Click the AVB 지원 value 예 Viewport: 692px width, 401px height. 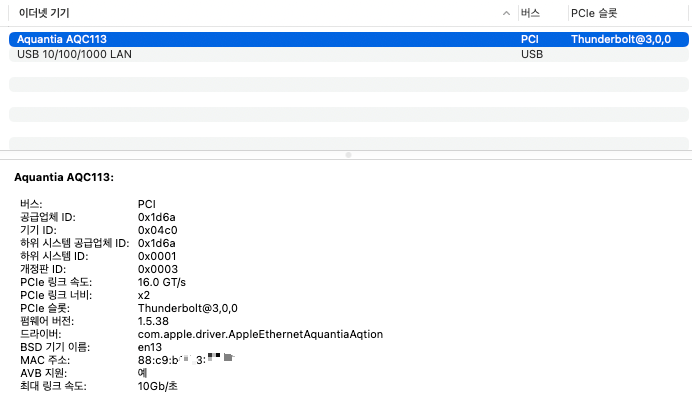click(142, 373)
